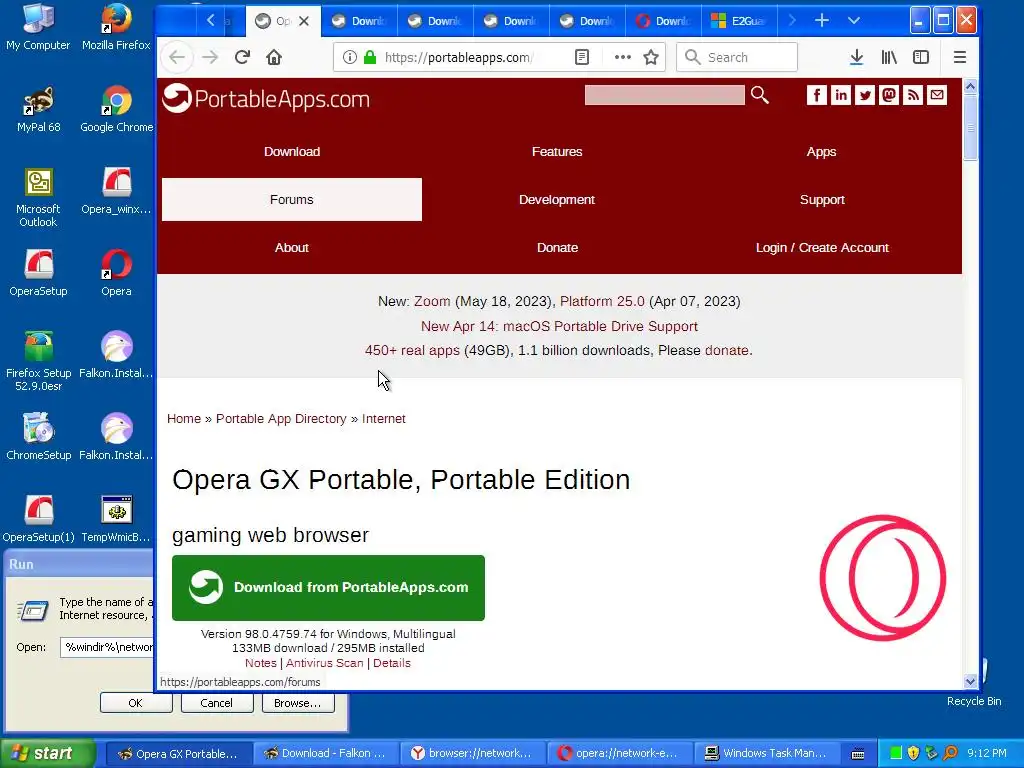The image size is (1024, 768).
Task: Open Firefox hamburger menu
Action: point(959,57)
